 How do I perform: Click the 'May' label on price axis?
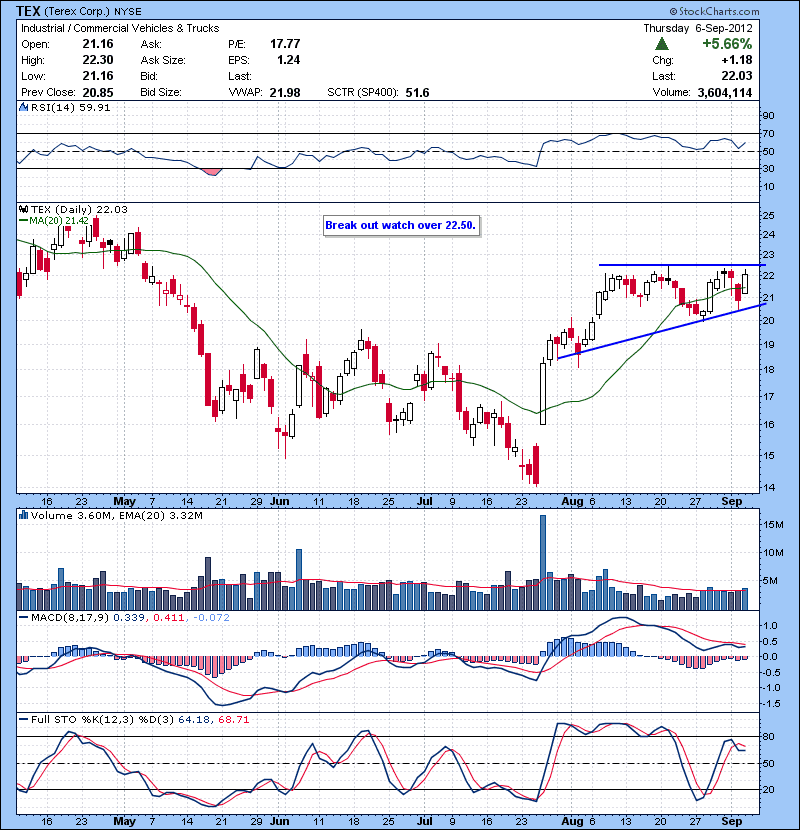point(124,501)
